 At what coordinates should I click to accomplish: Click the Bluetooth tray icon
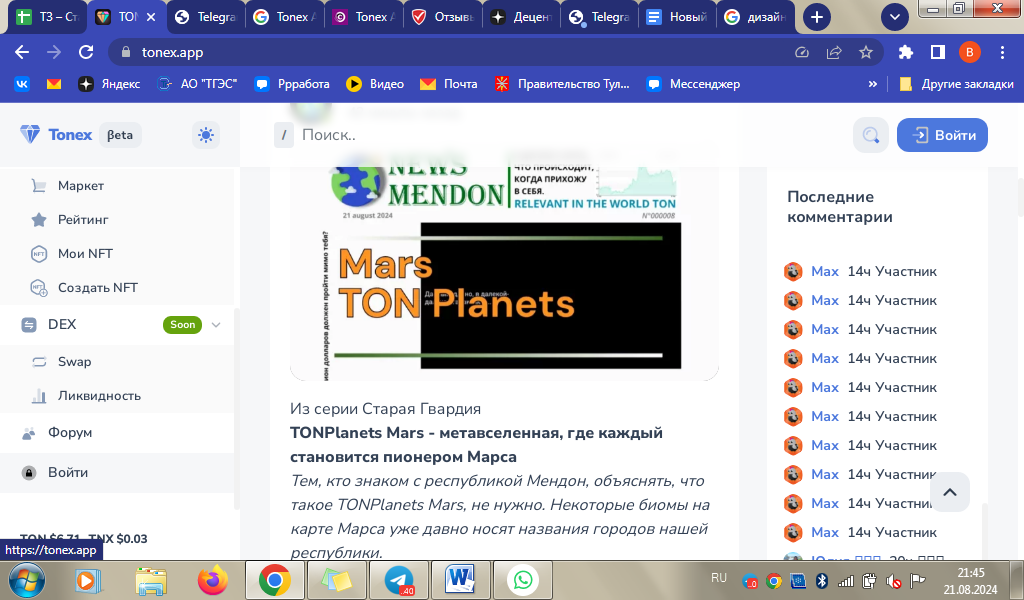click(822, 580)
